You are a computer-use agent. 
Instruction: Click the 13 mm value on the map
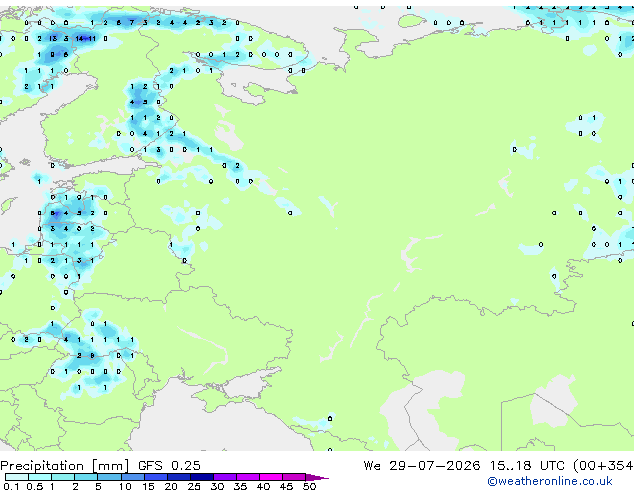pos(53,38)
